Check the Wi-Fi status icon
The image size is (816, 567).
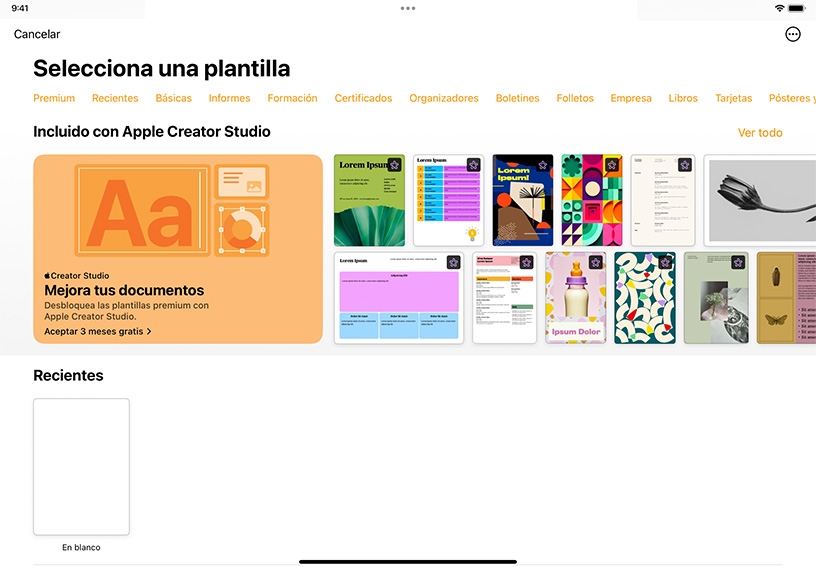pyautogui.click(x=779, y=8)
